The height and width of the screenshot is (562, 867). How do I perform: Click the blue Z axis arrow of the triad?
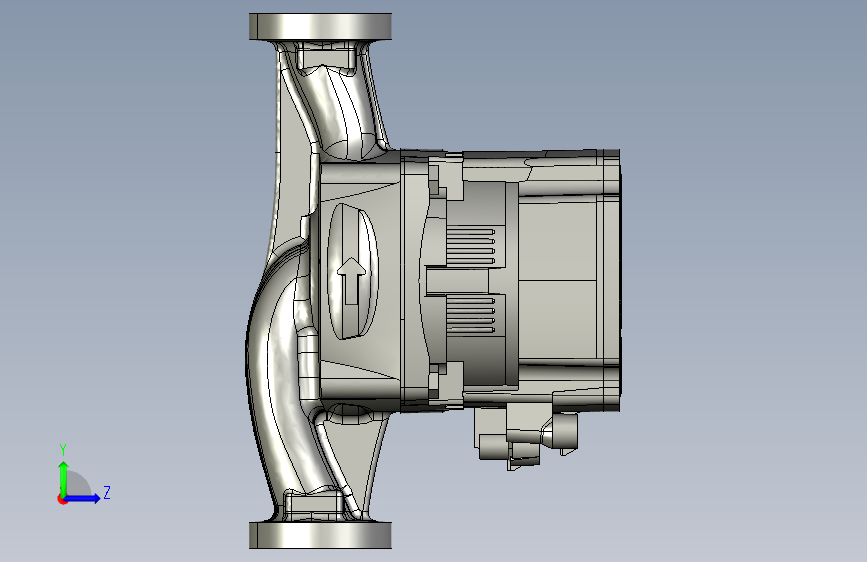[83, 498]
